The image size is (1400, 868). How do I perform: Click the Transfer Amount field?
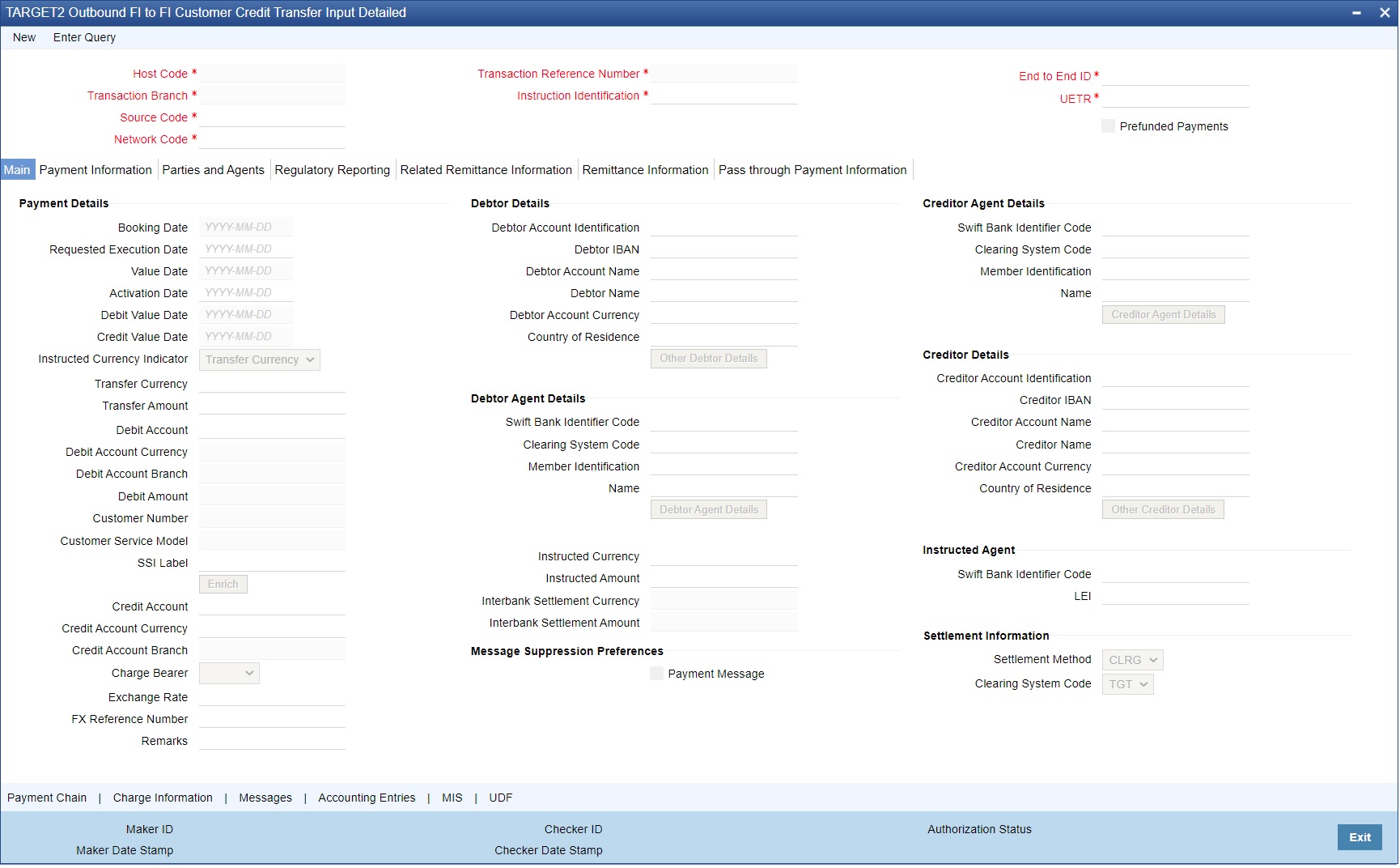click(x=272, y=406)
